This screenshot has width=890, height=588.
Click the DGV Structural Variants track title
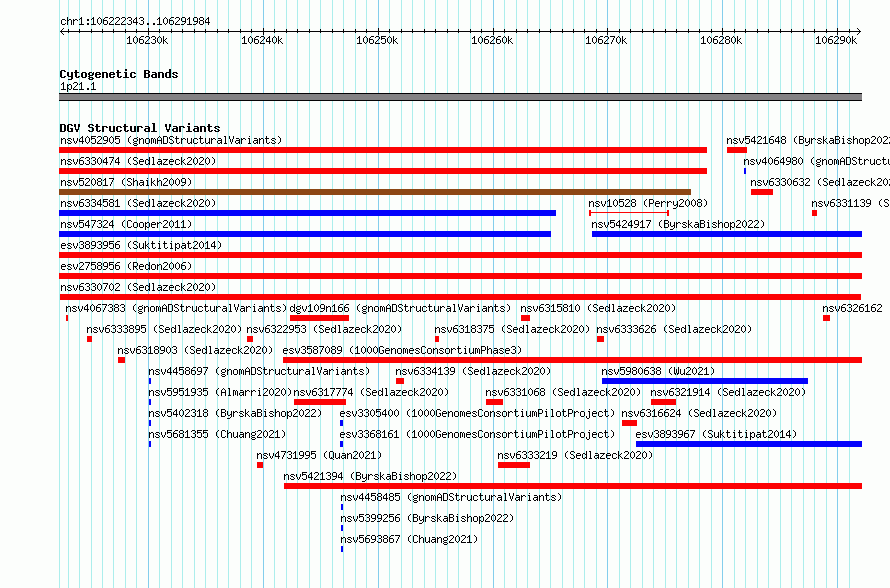[140, 128]
